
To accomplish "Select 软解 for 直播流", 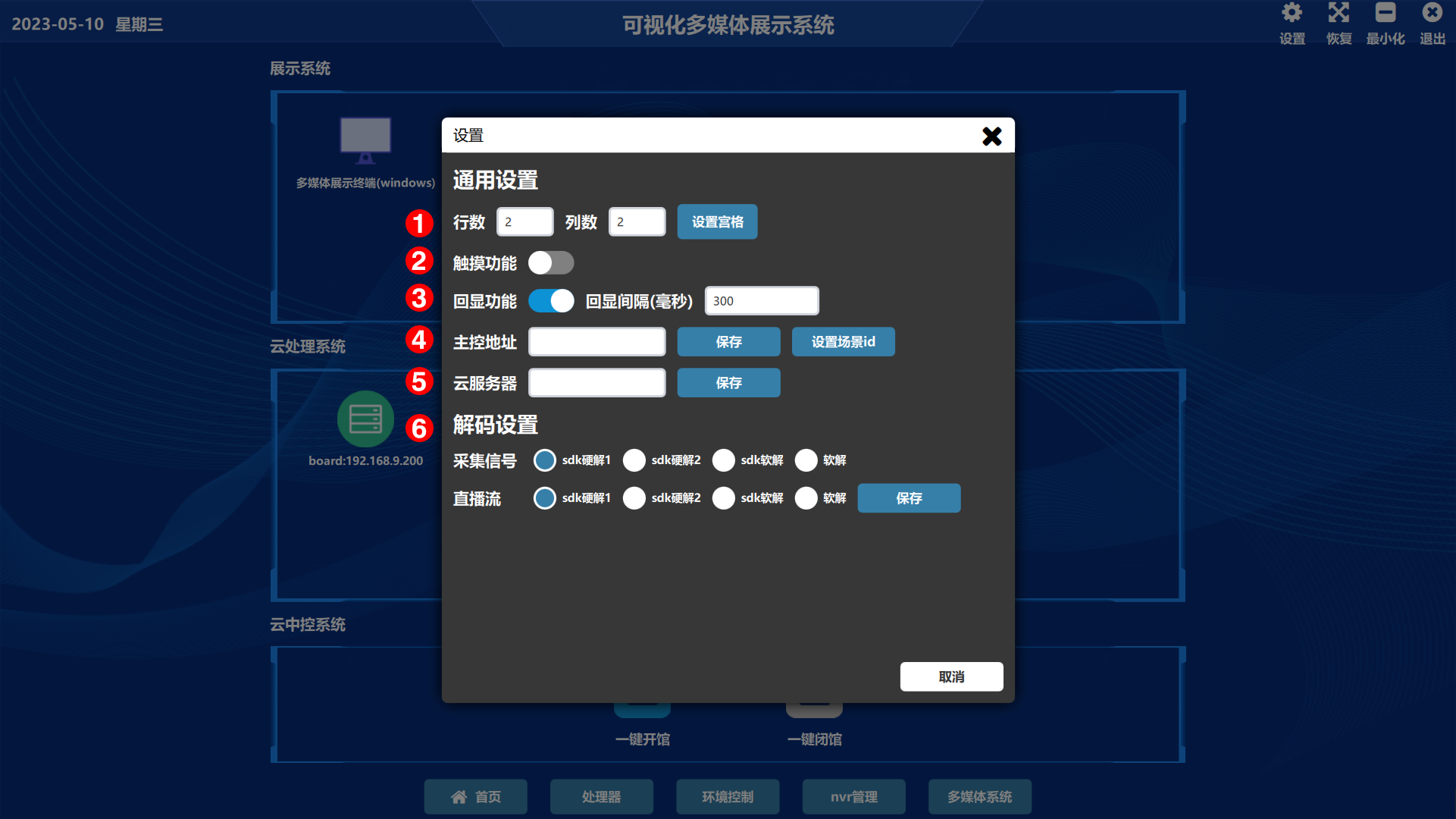I will tap(806, 498).
